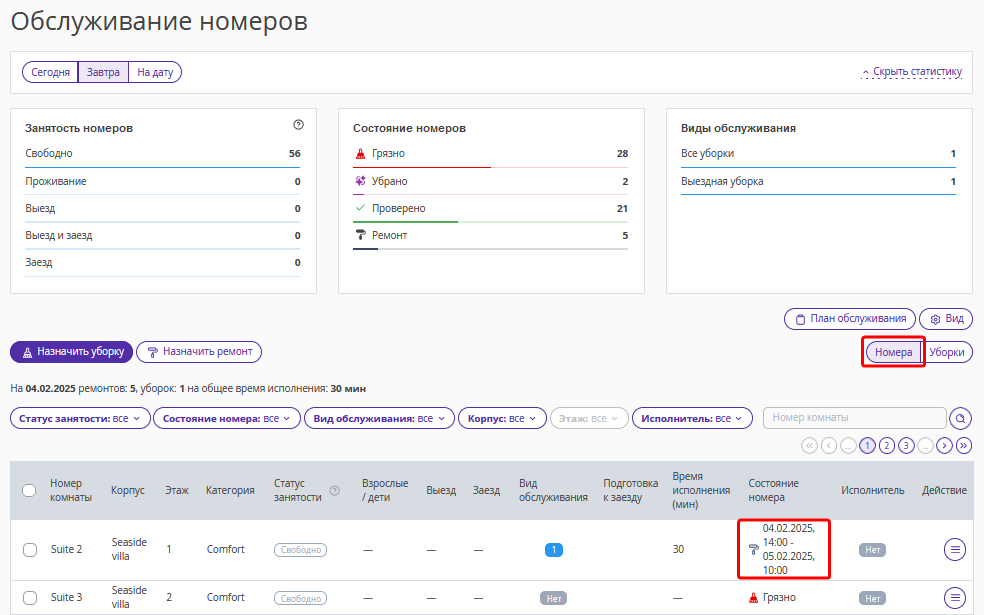984x615 pixels.
Task: Expand the Статус занятости filter dropdown
Action: (80, 418)
